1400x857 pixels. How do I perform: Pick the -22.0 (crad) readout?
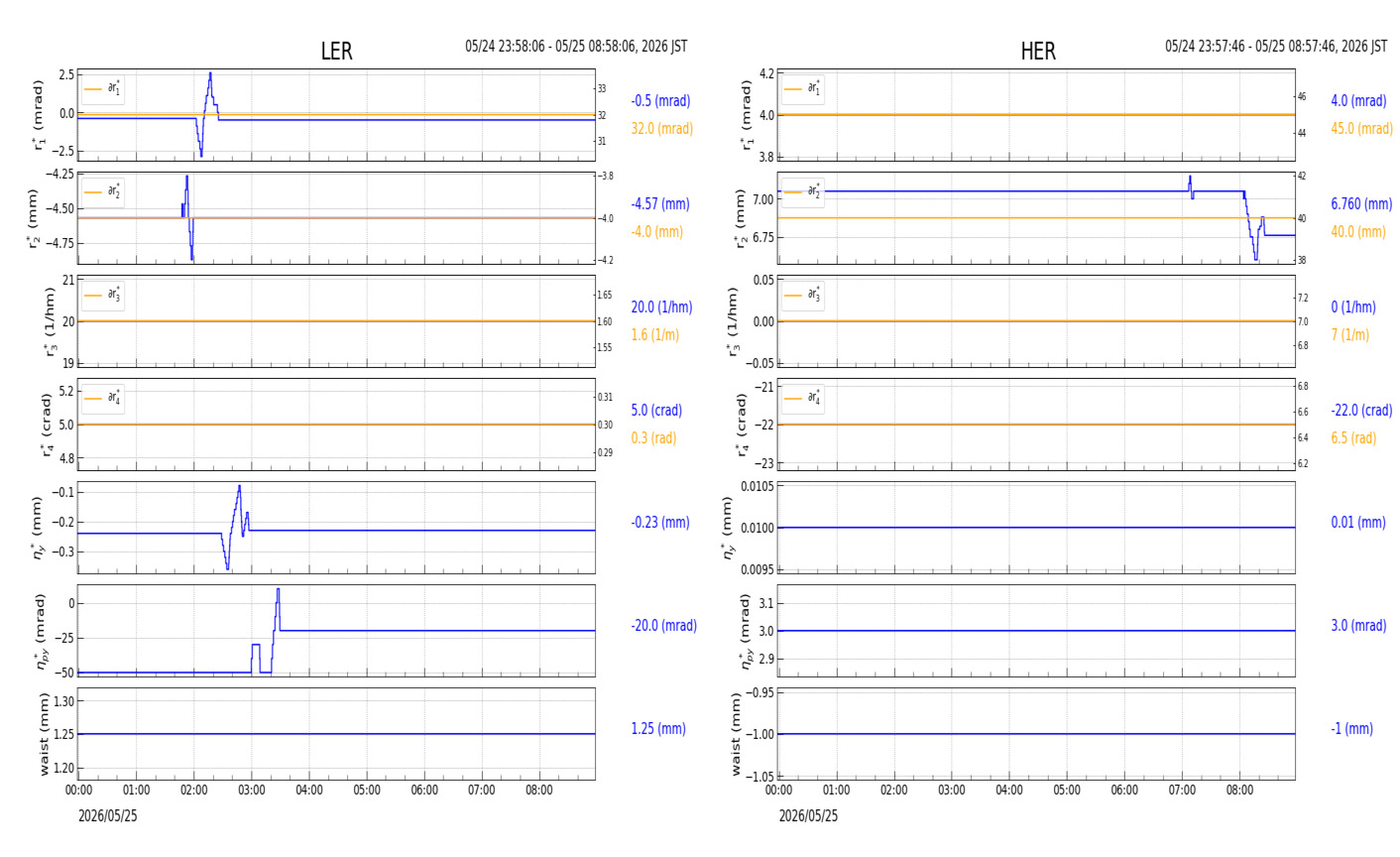tap(1361, 411)
